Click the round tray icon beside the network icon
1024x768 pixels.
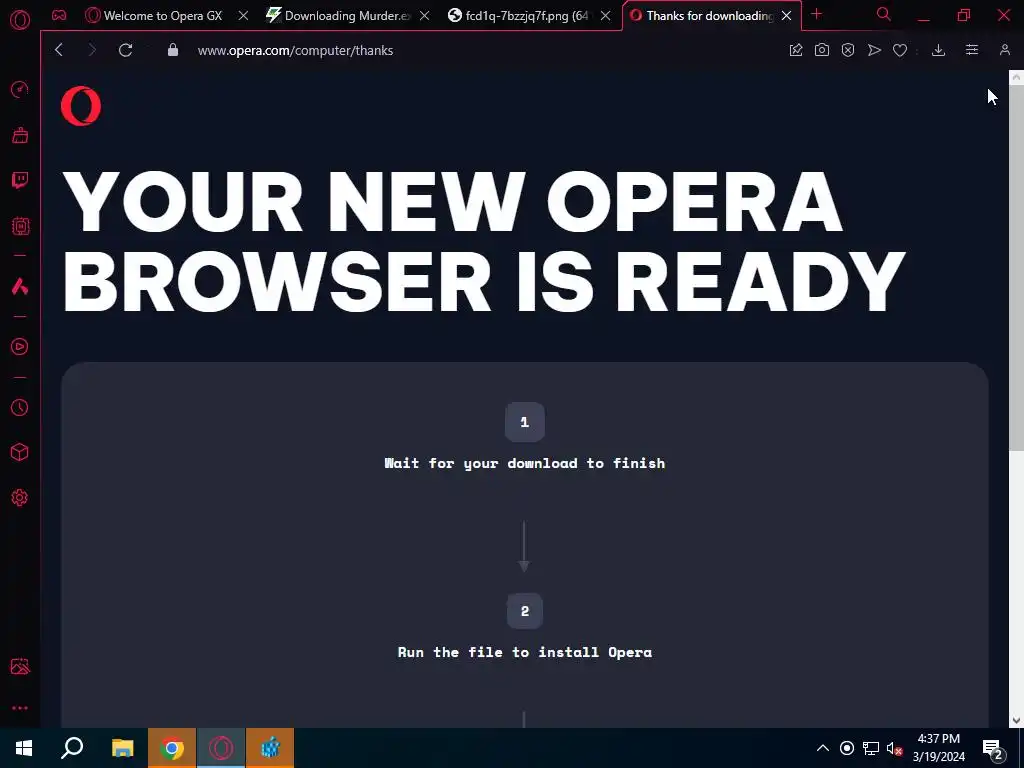(847, 748)
